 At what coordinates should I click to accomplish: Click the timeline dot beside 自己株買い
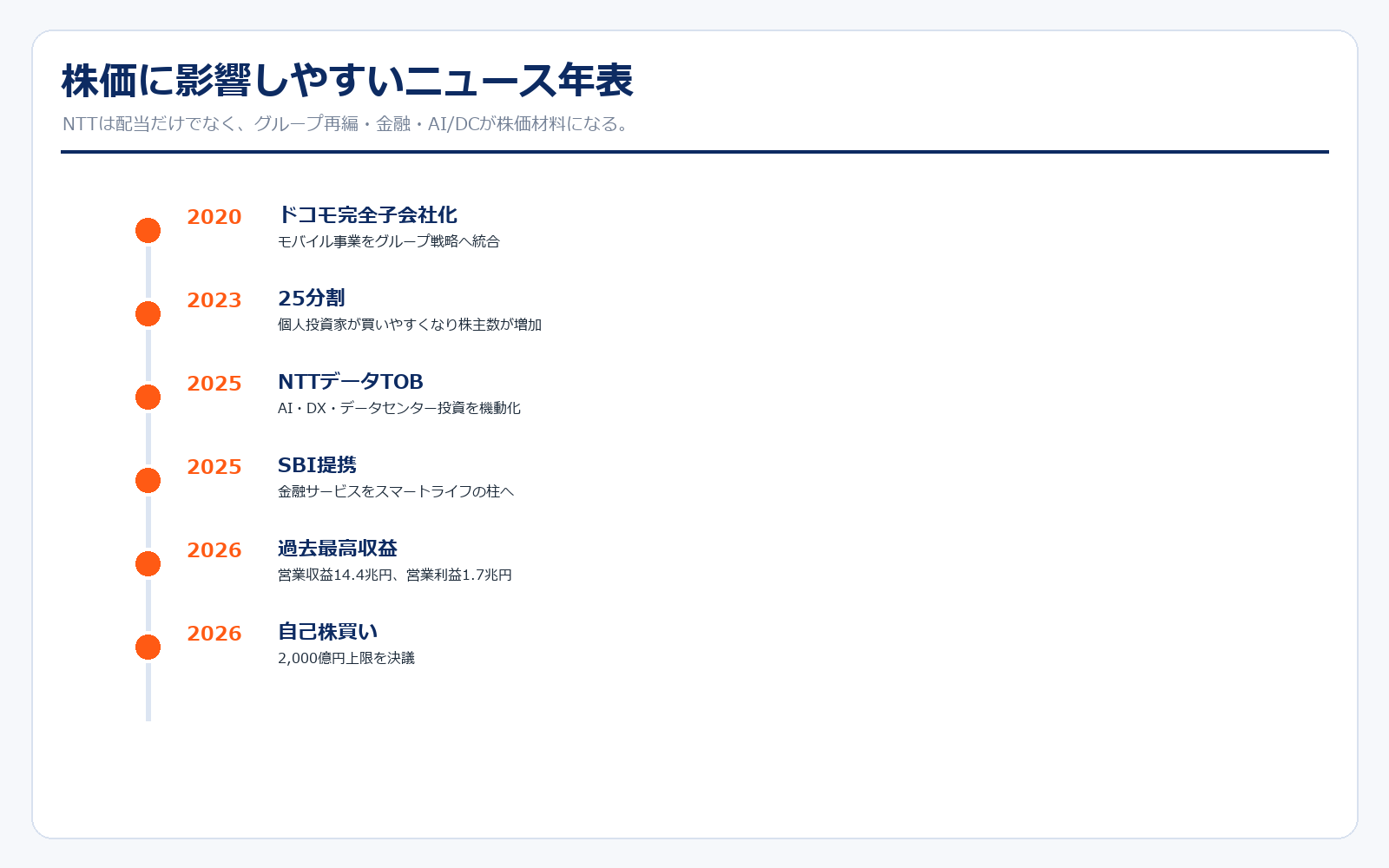pos(148,648)
